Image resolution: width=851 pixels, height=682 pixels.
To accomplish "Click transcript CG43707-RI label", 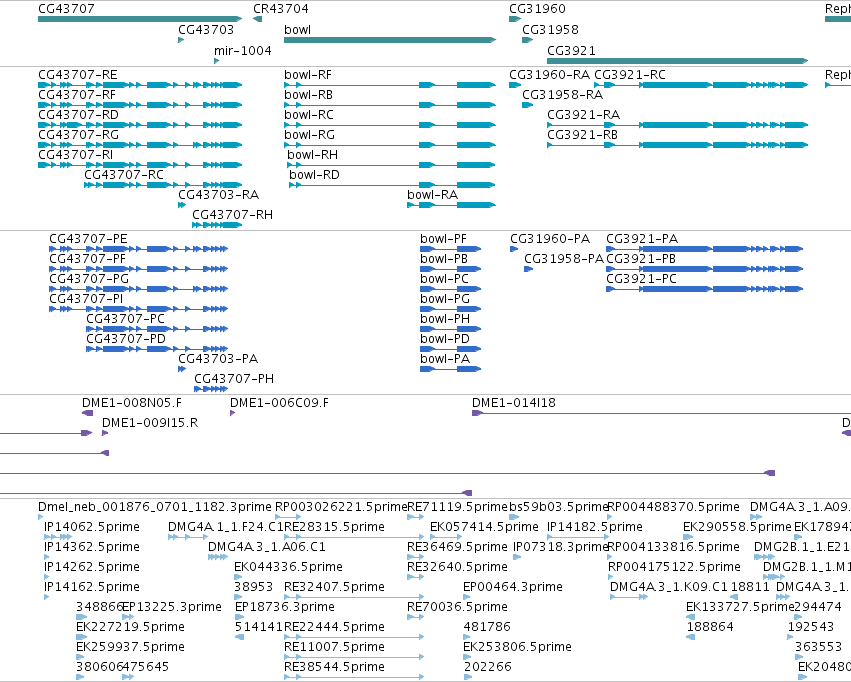I will tap(75, 155).
